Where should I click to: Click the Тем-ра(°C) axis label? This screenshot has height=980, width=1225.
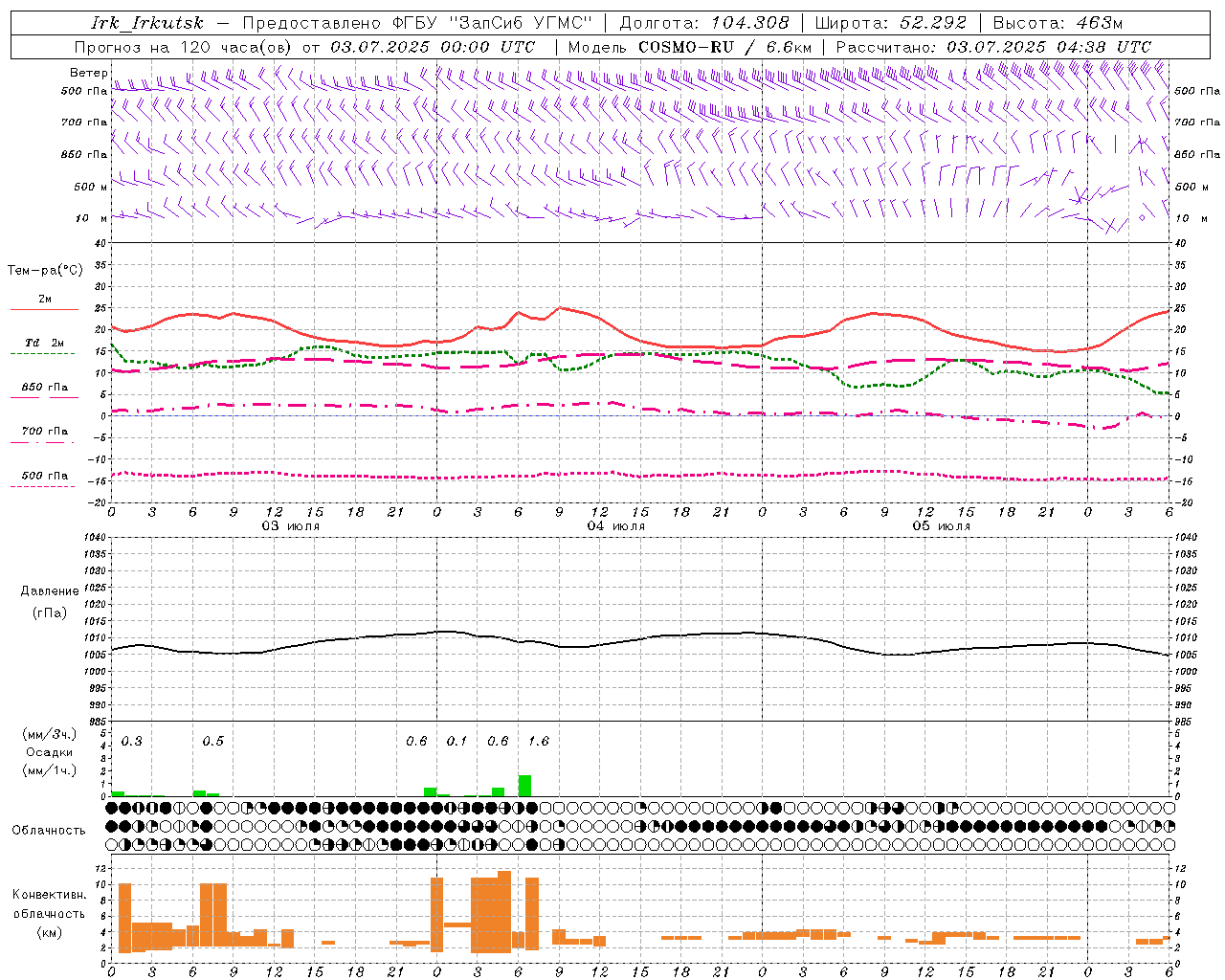point(45,271)
